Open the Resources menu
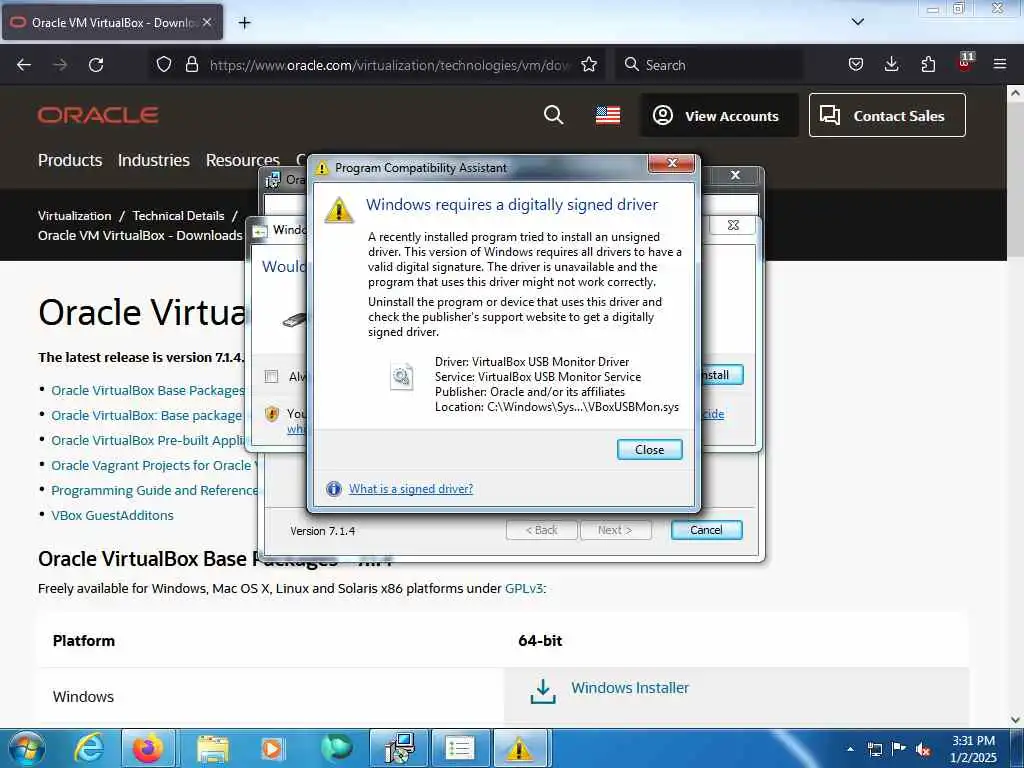 click(242, 160)
